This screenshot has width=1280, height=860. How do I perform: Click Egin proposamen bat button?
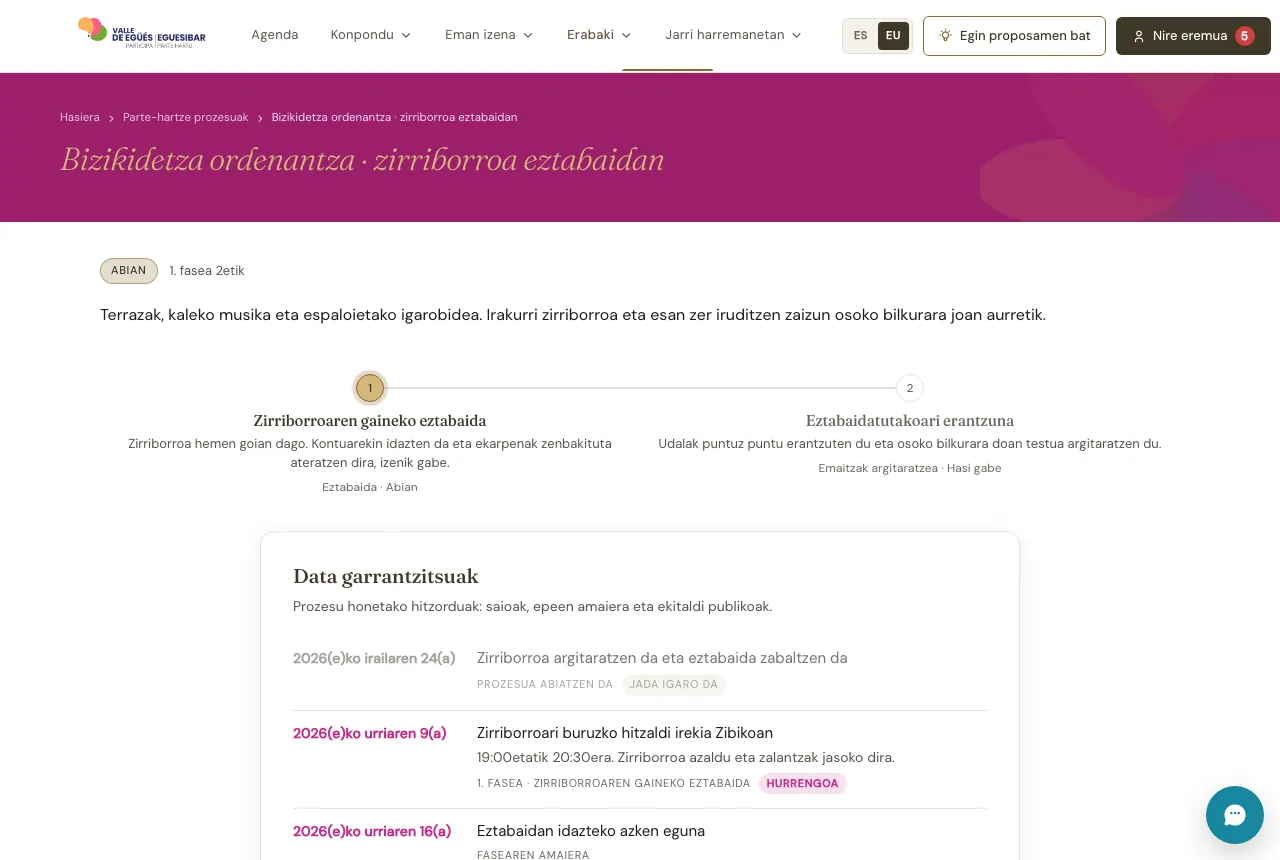click(x=1014, y=36)
